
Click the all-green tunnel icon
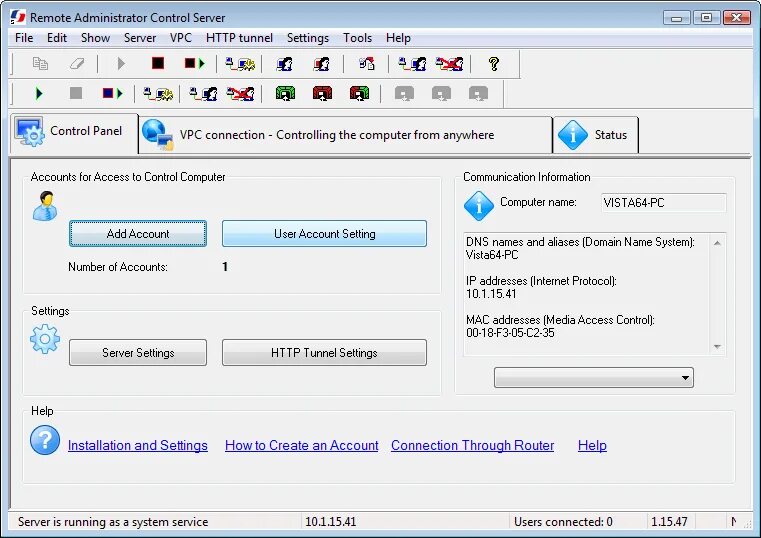click(x=285, y=93)
